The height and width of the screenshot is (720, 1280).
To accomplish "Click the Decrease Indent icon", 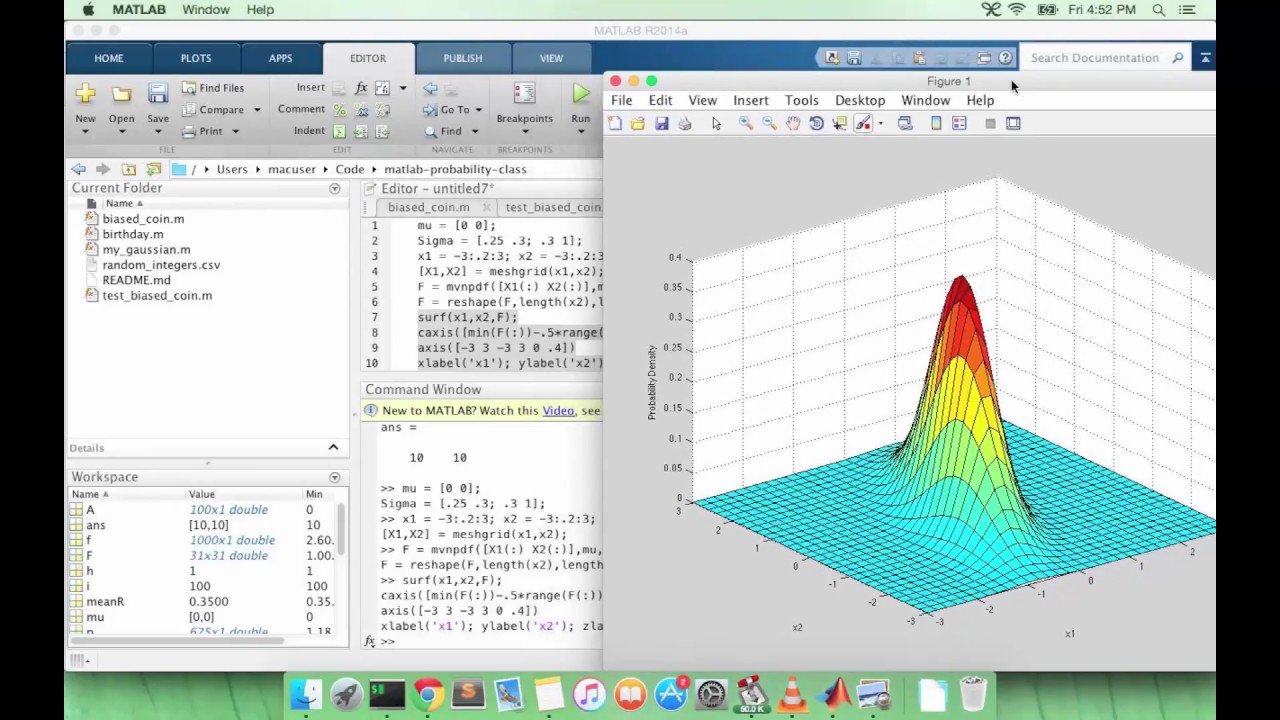I will point(382,131).
